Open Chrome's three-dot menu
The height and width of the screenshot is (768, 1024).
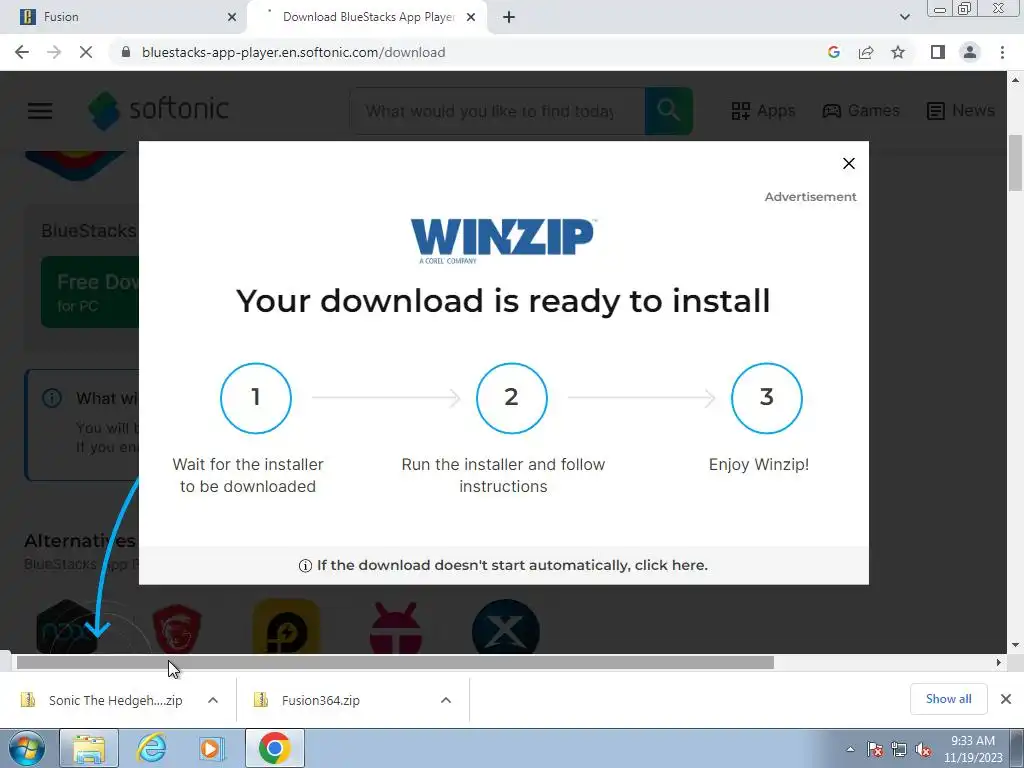tap(1002, 52)
